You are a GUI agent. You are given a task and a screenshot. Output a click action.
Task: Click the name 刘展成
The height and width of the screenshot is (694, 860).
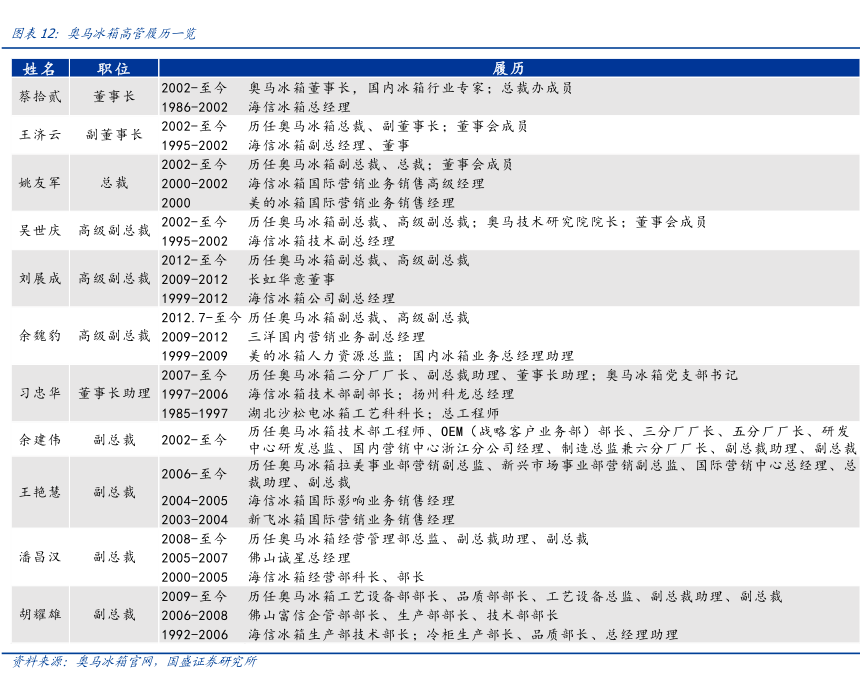40,278
